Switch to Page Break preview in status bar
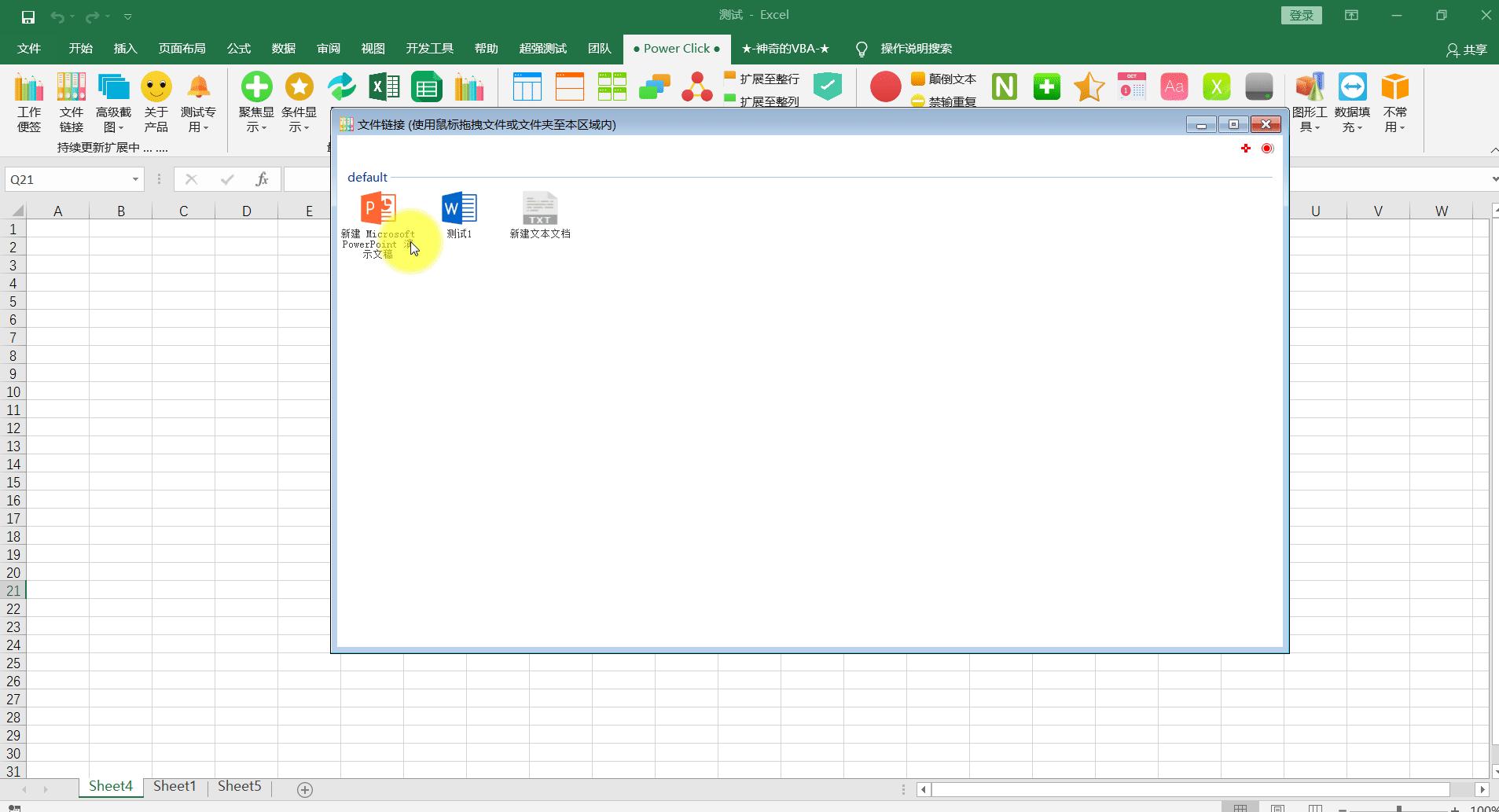 pos(1316,806)
